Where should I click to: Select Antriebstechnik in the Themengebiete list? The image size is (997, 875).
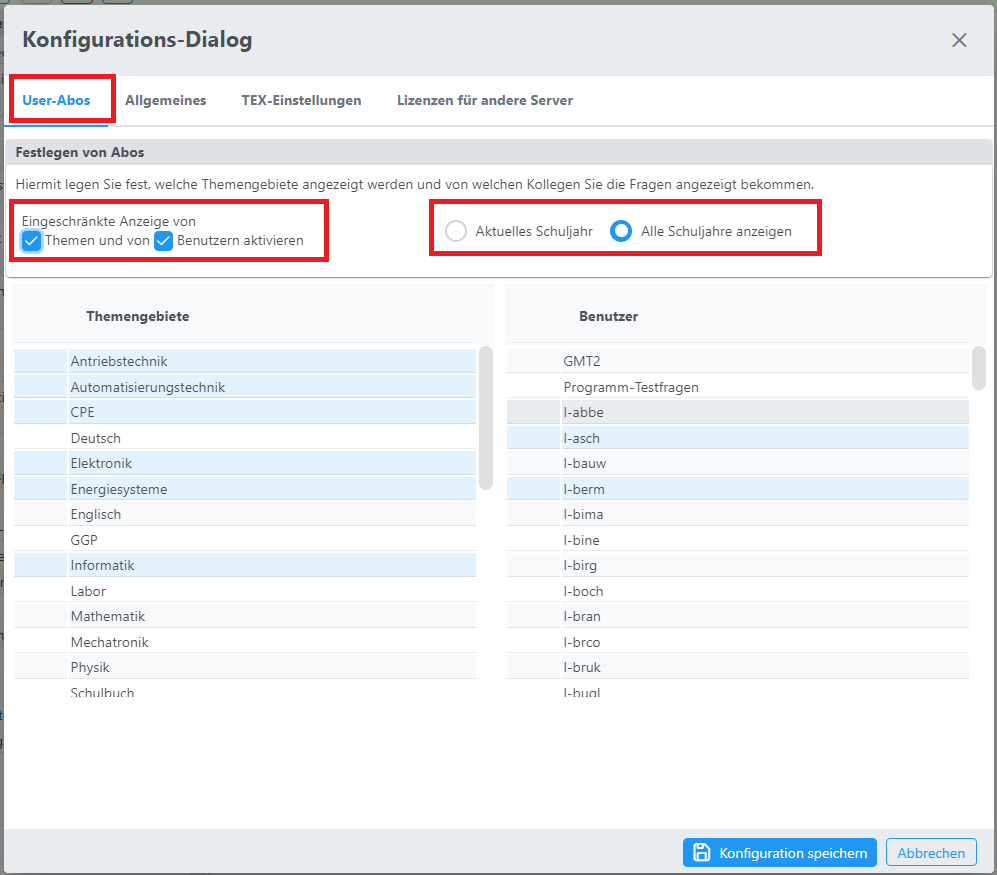click(x=119, y=361)
